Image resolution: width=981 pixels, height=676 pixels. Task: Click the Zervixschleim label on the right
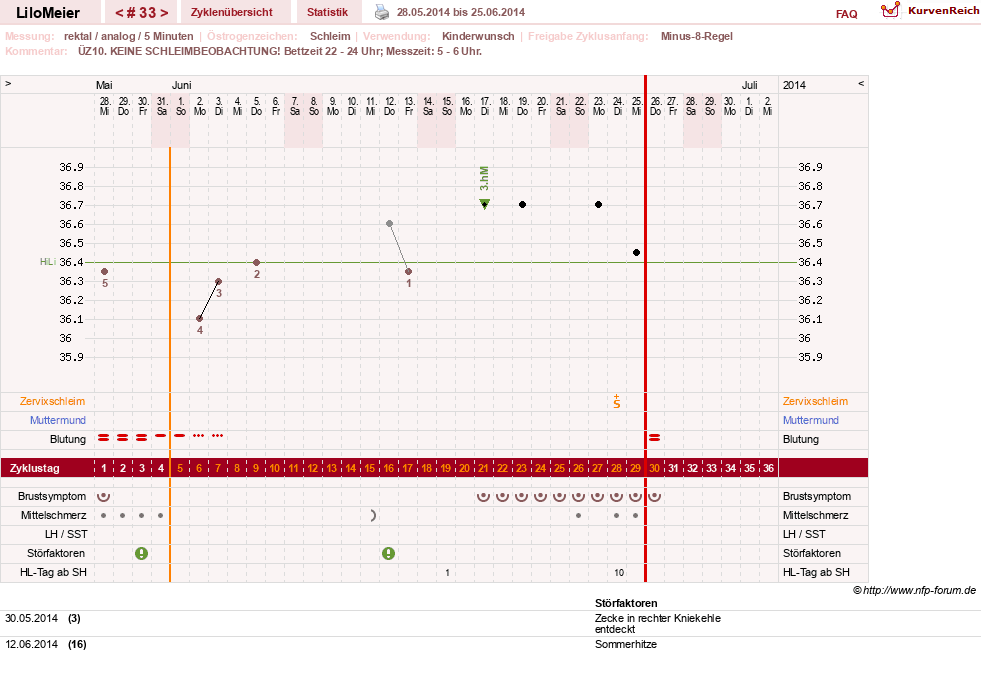(x=815, y=401)
